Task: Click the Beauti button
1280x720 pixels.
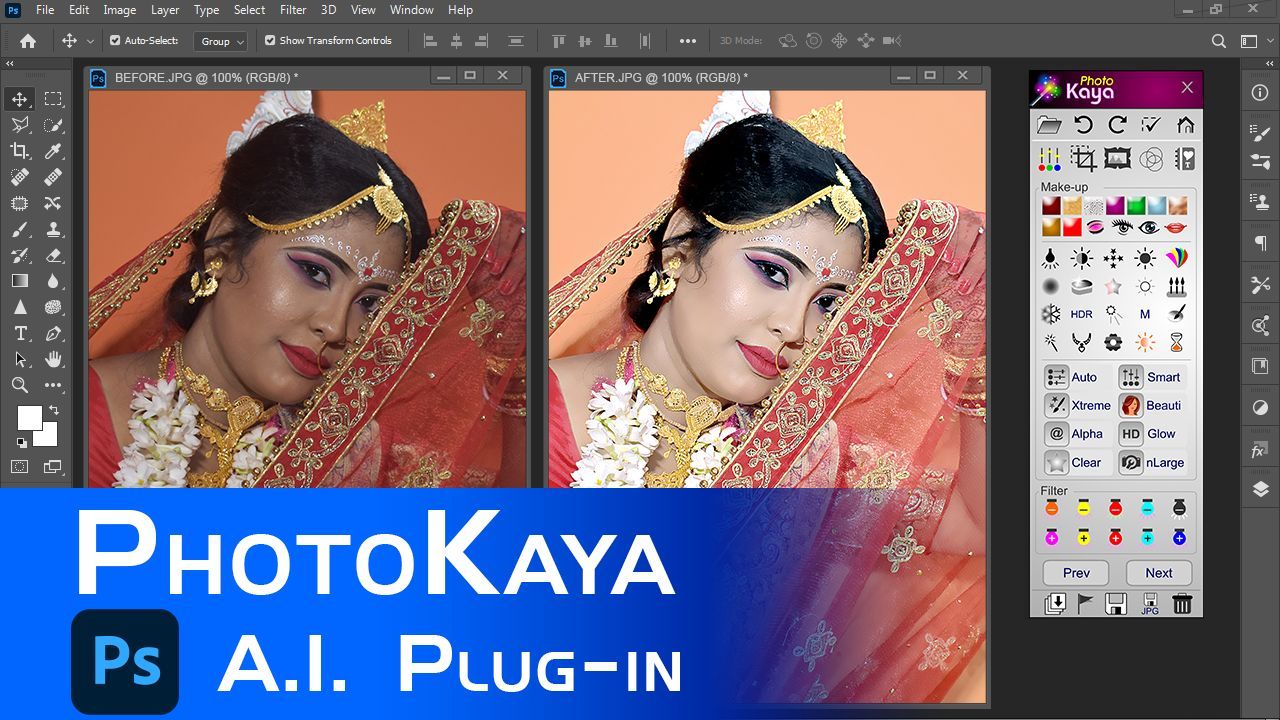Action: [x=1152, y=405]
